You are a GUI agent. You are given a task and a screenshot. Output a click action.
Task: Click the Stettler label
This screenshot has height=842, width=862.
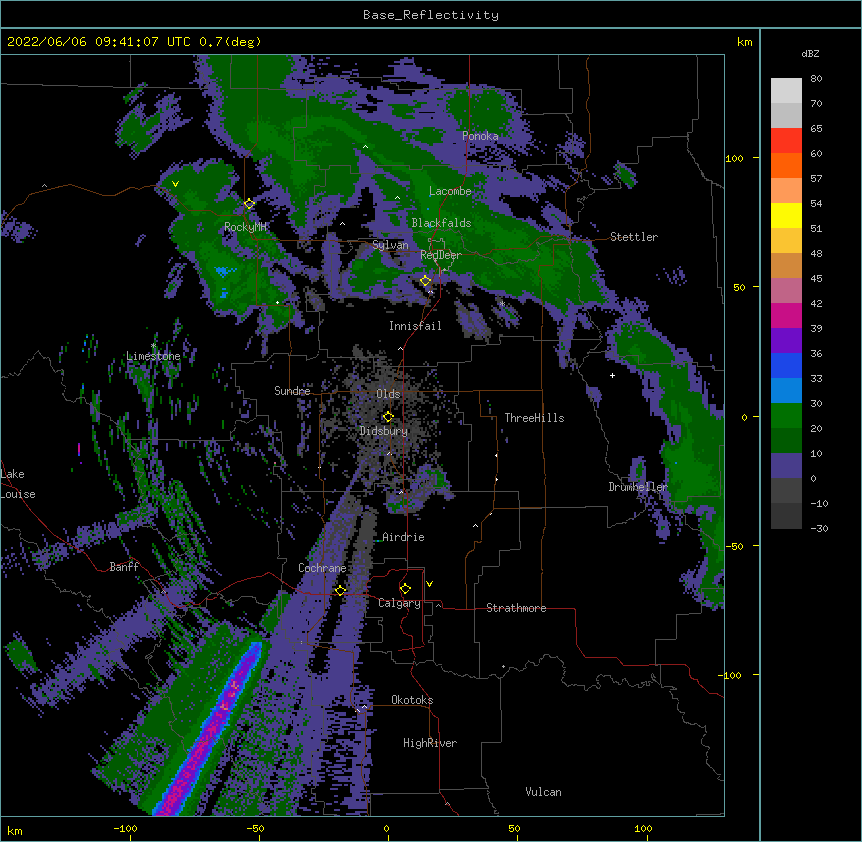634,237
